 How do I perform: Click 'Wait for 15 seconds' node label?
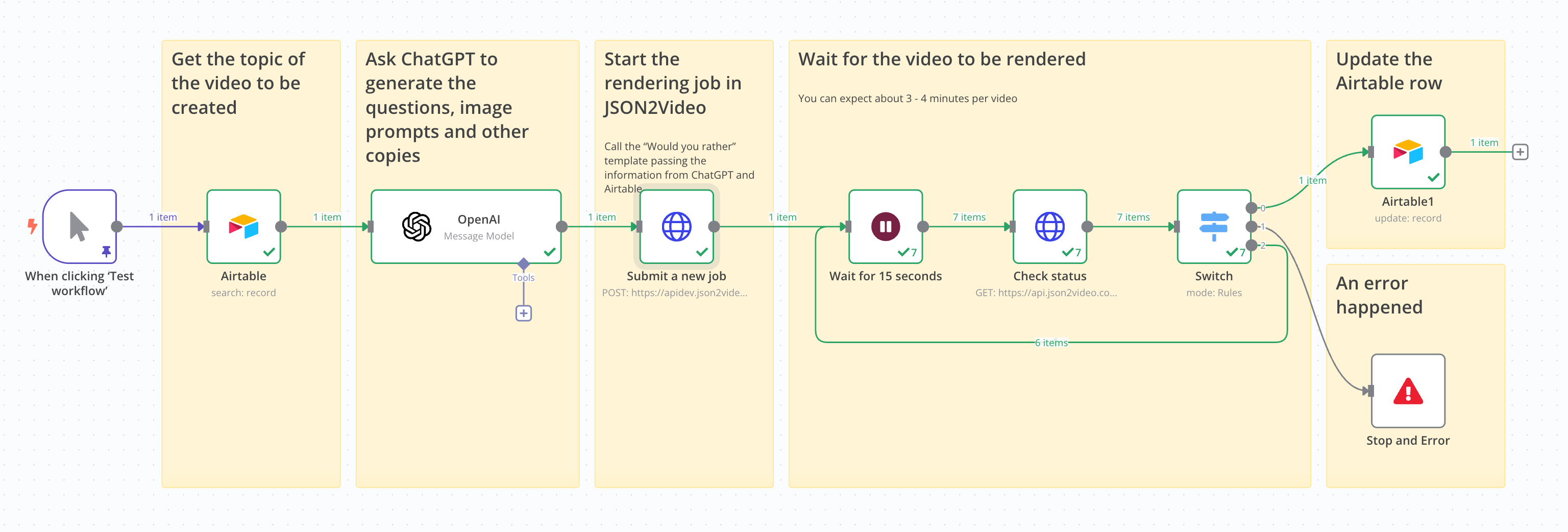point(886,276)
